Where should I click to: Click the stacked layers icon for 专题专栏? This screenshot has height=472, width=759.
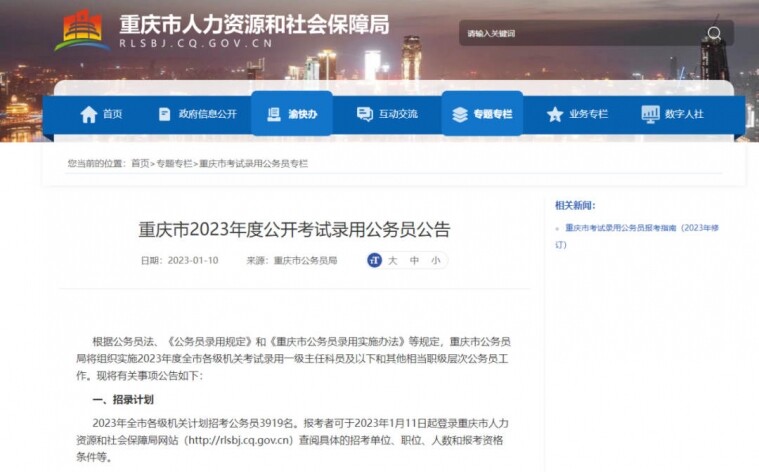point(459,115)
